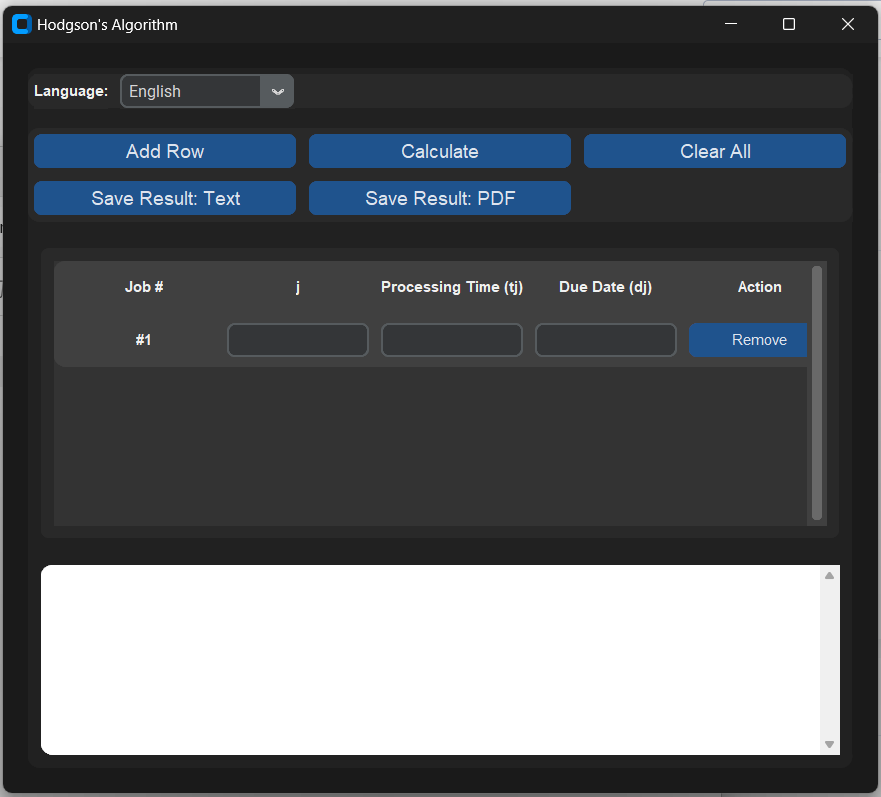
Task: Export using Save Result: PDF
Action: 439,198
